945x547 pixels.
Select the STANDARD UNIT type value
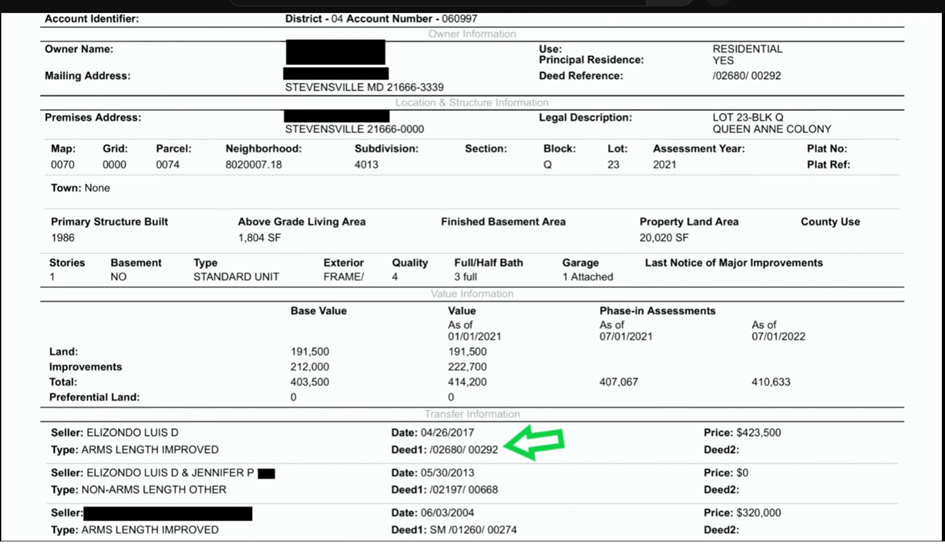pyautogui.click(x=236, y=277)
